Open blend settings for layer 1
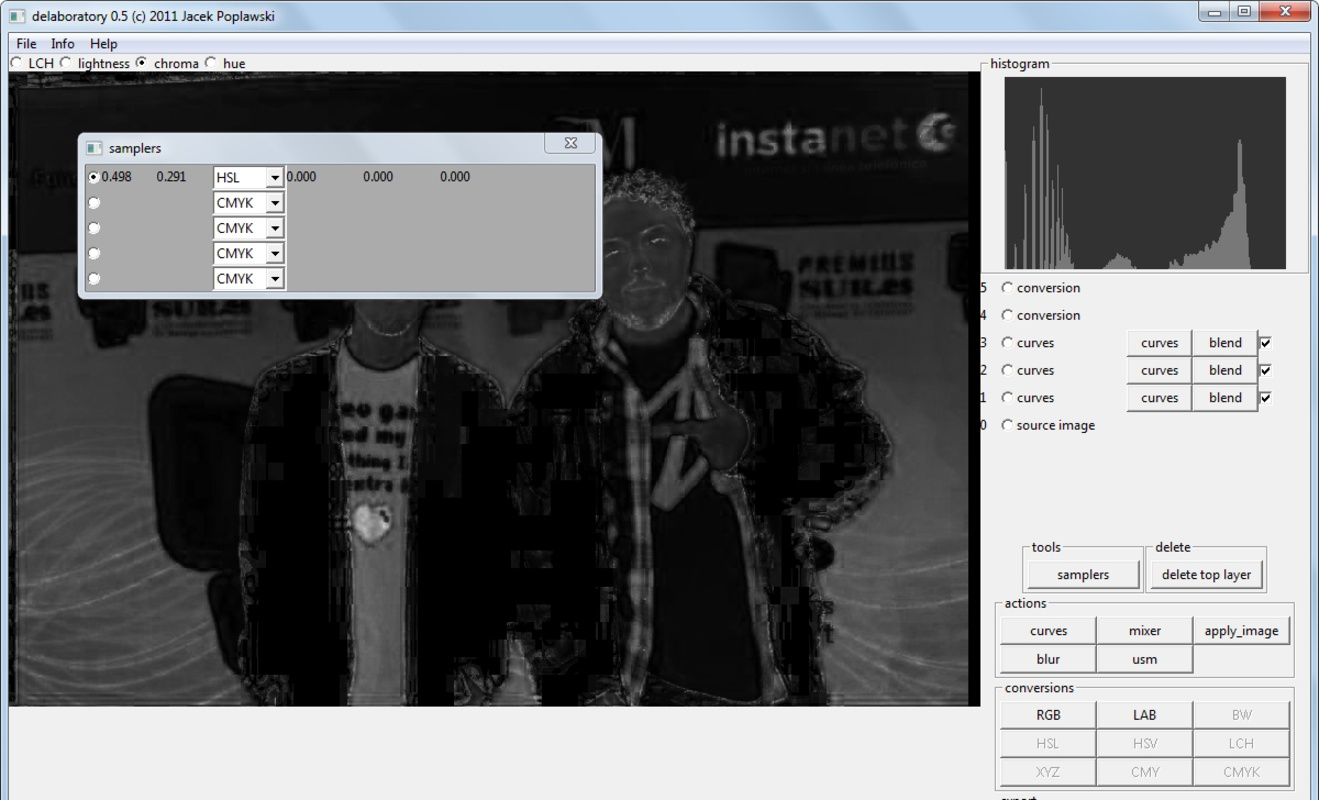Screen dimensions: 1319x800 pyautogui.click(x=1225, y=398)
